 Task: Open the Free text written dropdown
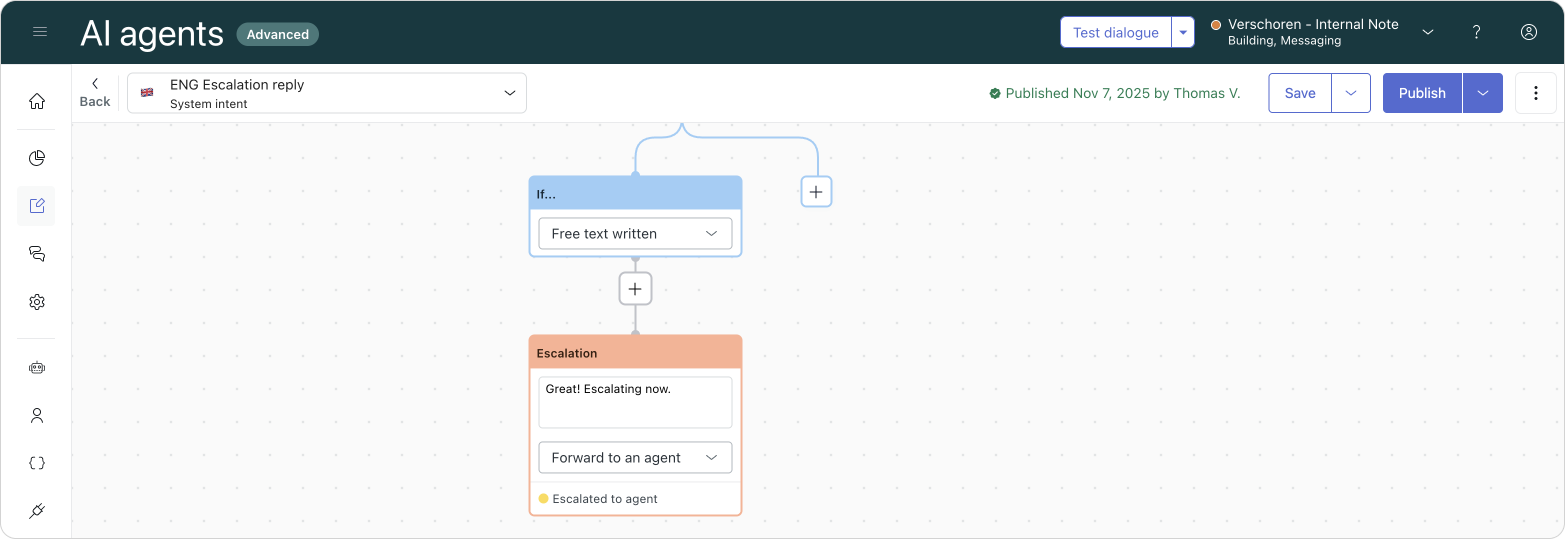click(635, 234)
